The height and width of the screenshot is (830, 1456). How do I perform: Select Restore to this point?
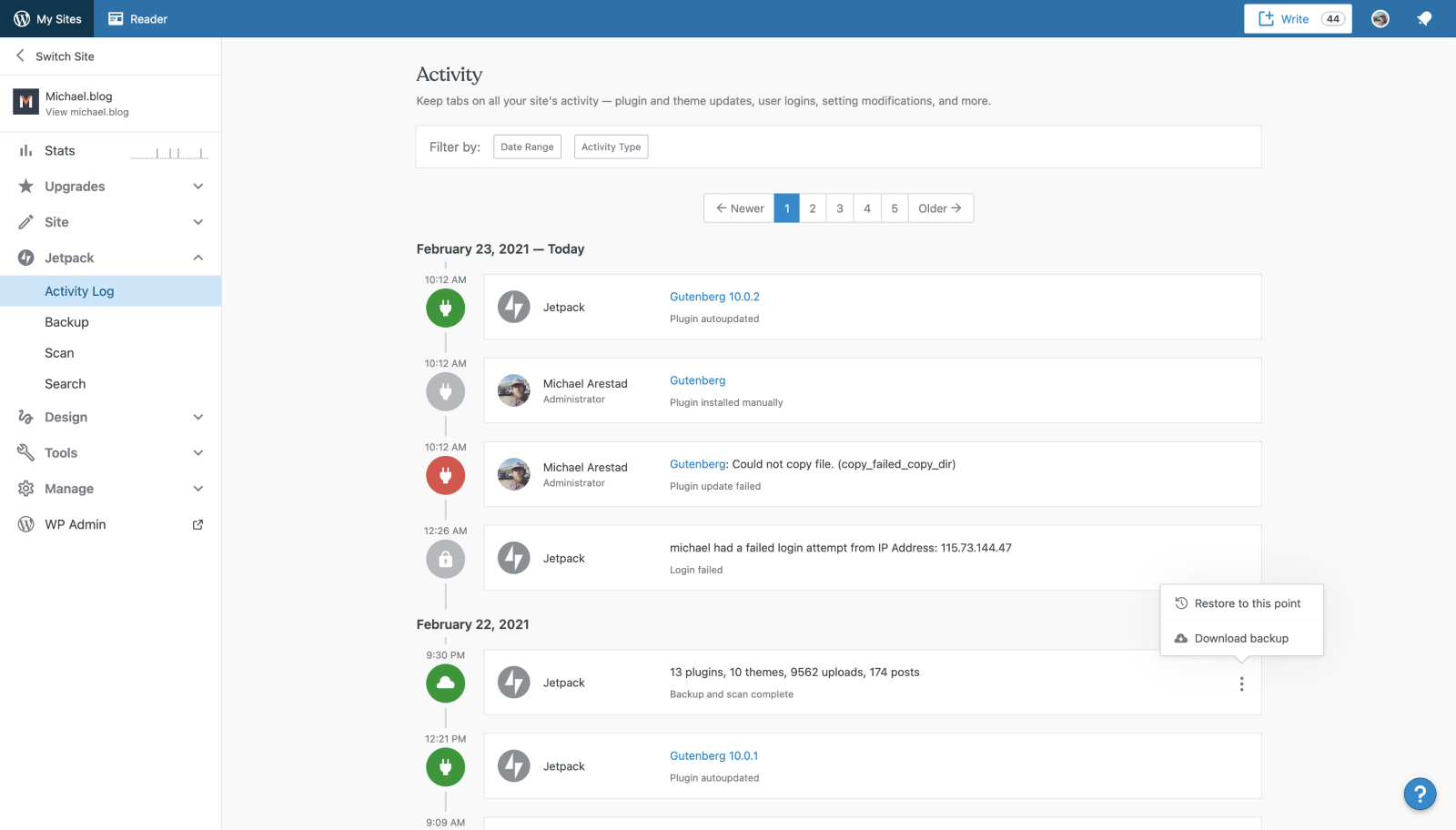coord(1241,603)
